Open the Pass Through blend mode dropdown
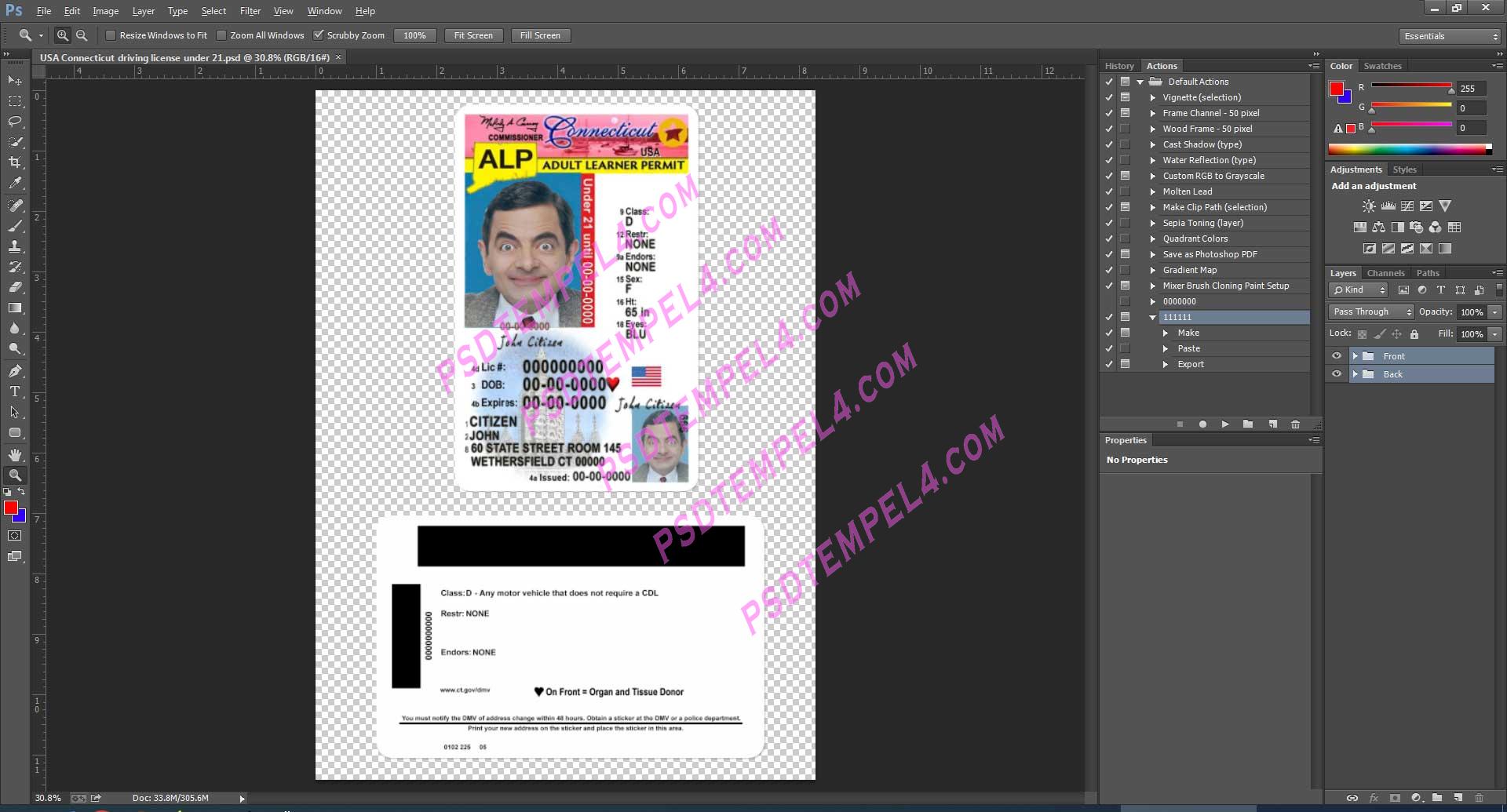 pyautogui.click(x=1371, y=311)
